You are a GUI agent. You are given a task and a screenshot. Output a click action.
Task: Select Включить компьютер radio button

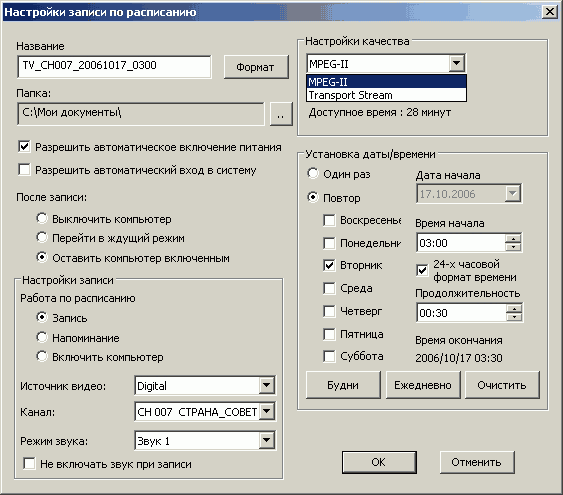(42, 356)
